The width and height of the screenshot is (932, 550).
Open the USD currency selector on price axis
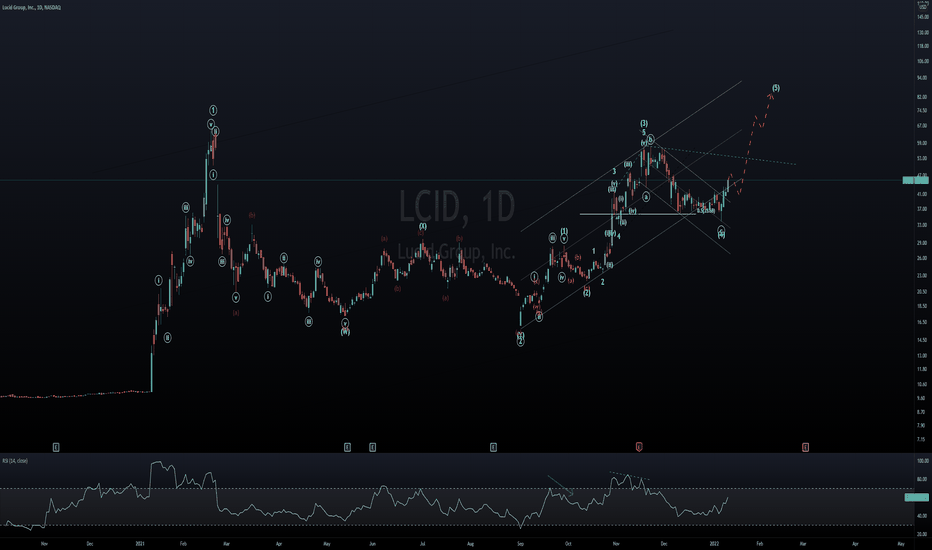click(x=923, y=5)
